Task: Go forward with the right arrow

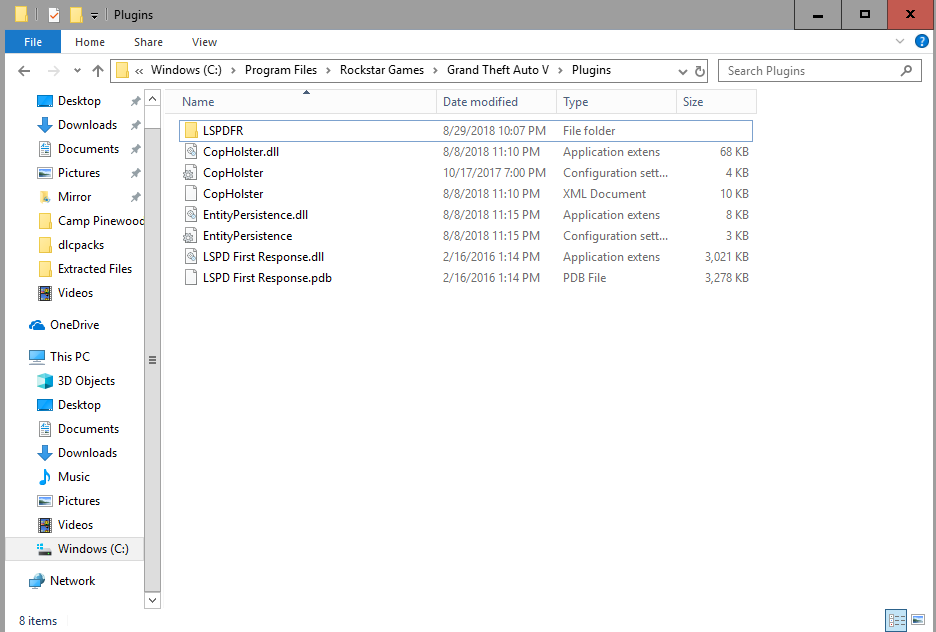Action: pos(54,71)
